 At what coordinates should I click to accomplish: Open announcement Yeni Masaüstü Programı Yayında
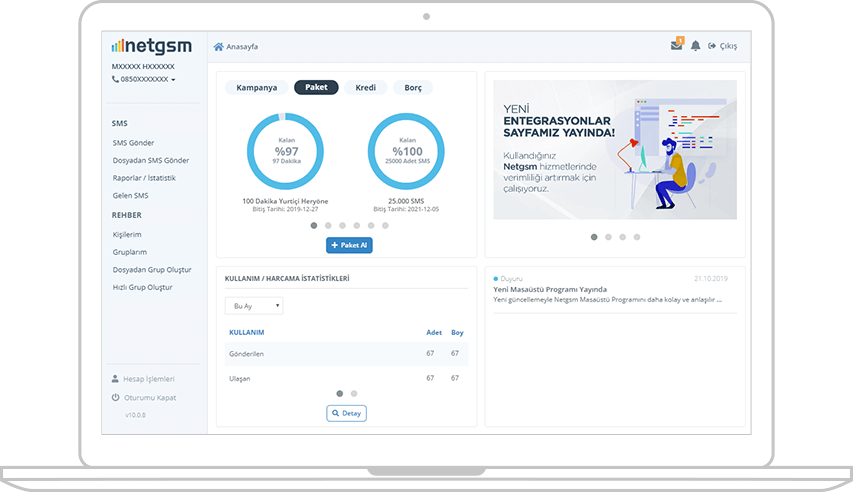pos(550,290)
